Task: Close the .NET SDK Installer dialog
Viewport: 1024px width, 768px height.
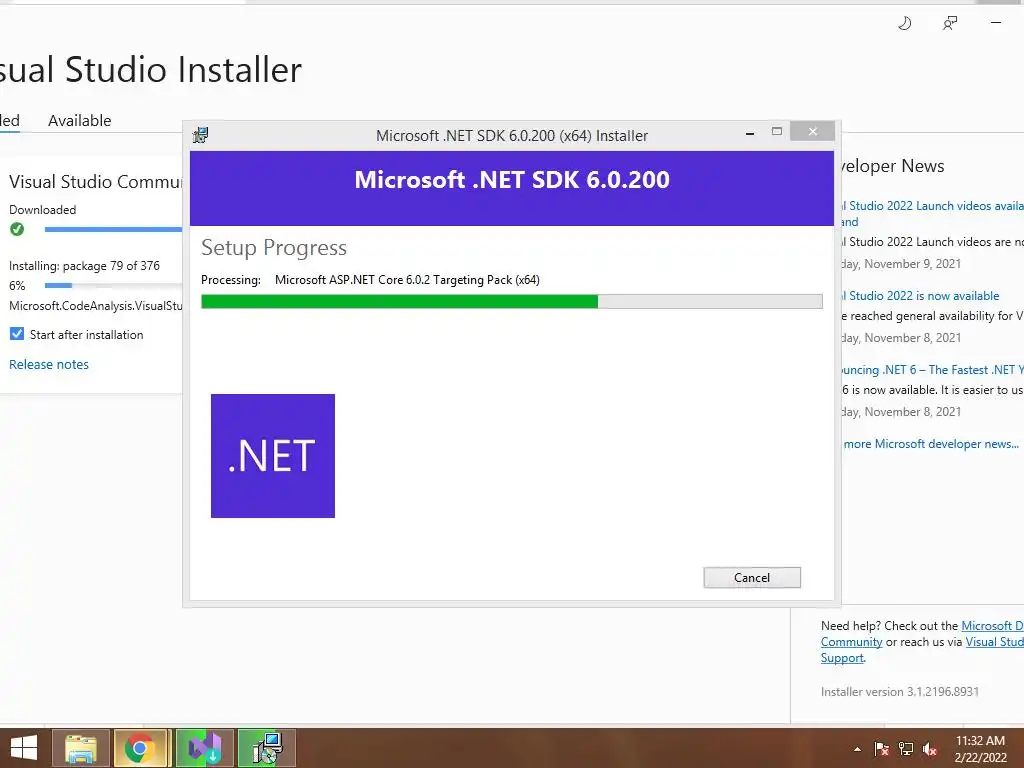Action: click(x=812, y=131)
